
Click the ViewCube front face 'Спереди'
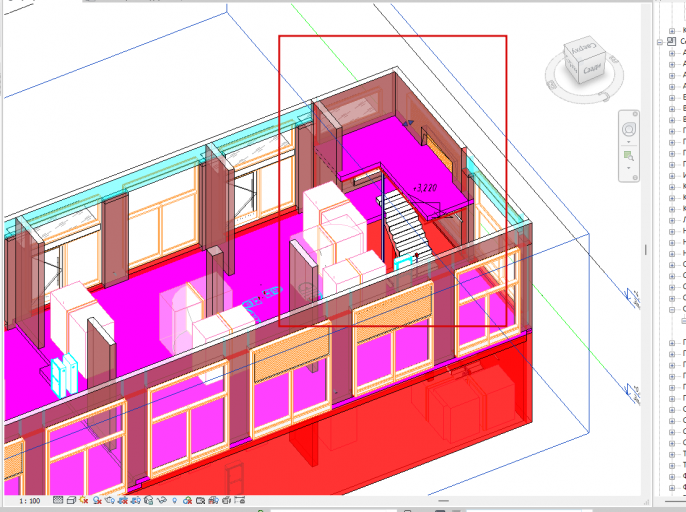593,69
